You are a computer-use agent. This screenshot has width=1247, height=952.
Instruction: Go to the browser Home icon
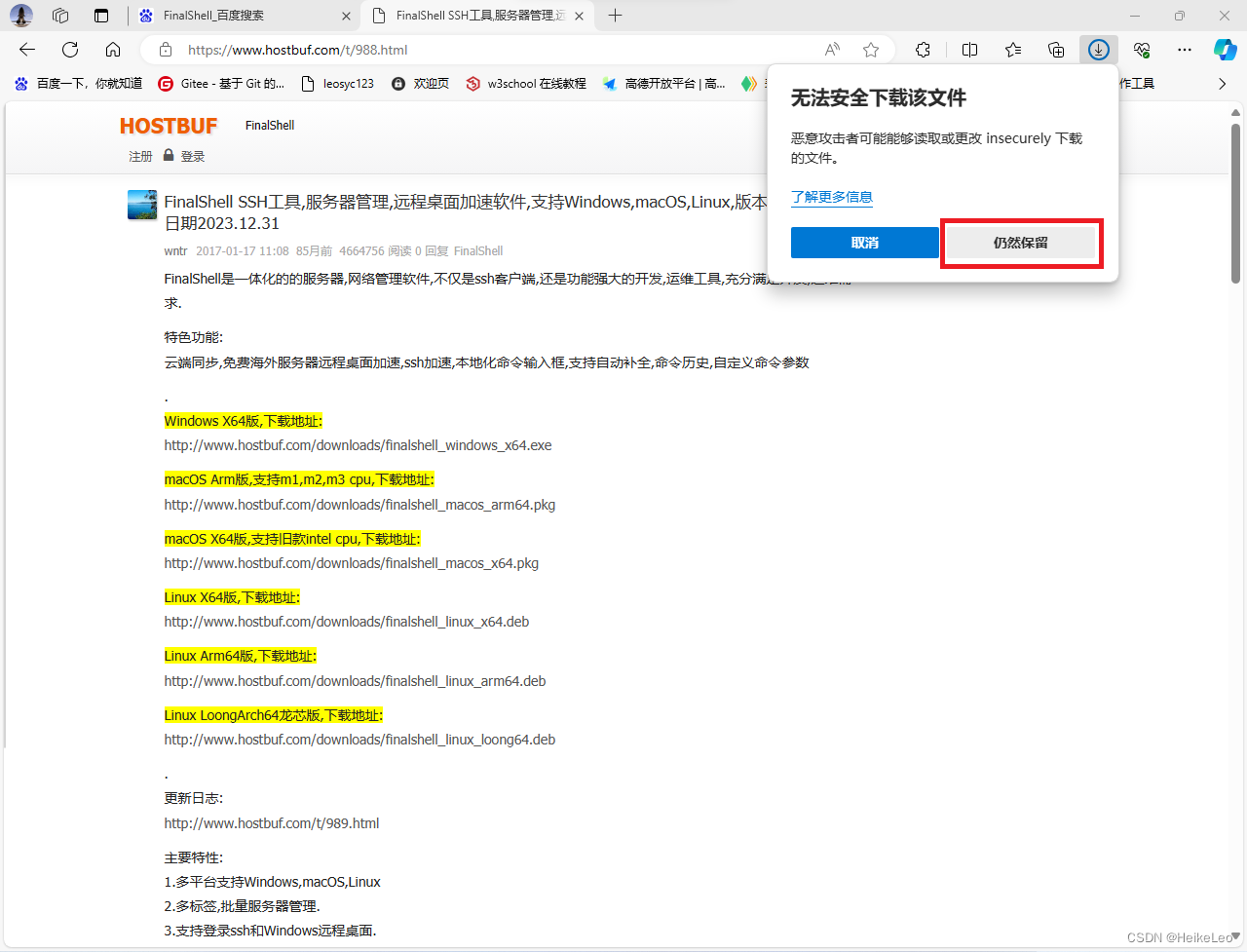(x=113, y=50)
